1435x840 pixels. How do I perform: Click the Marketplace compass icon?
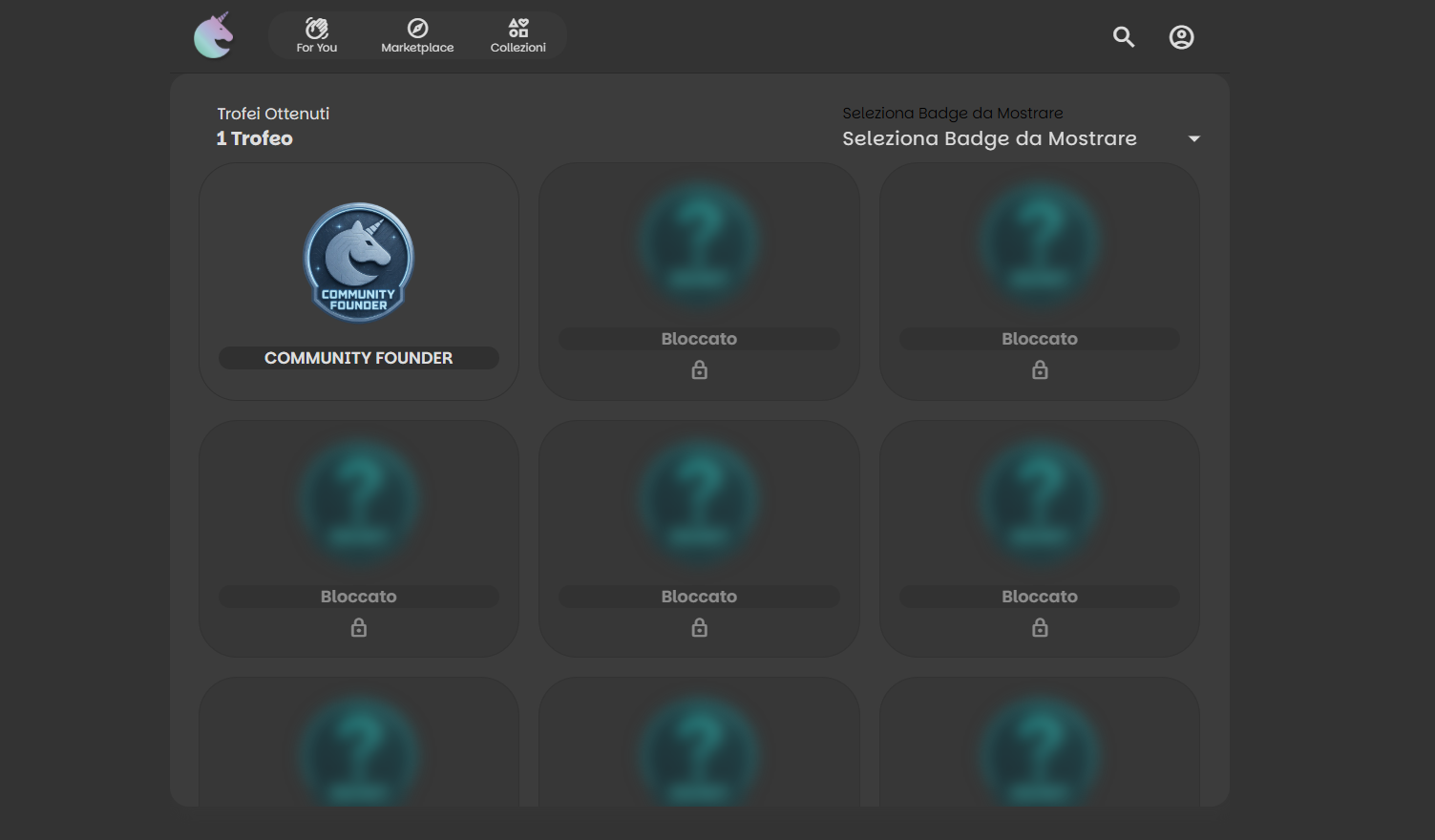417,28
